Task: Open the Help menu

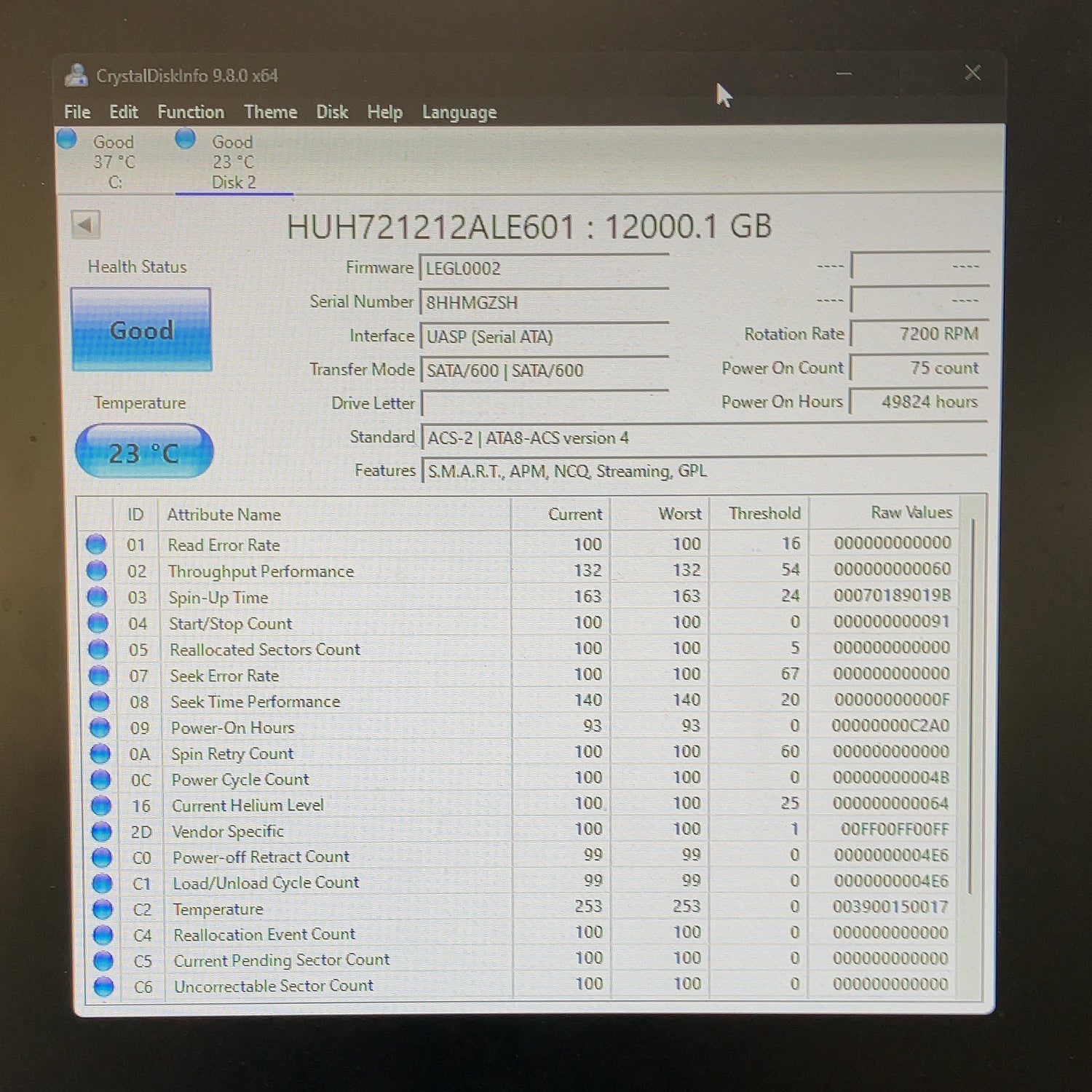Action: [384, 112]
